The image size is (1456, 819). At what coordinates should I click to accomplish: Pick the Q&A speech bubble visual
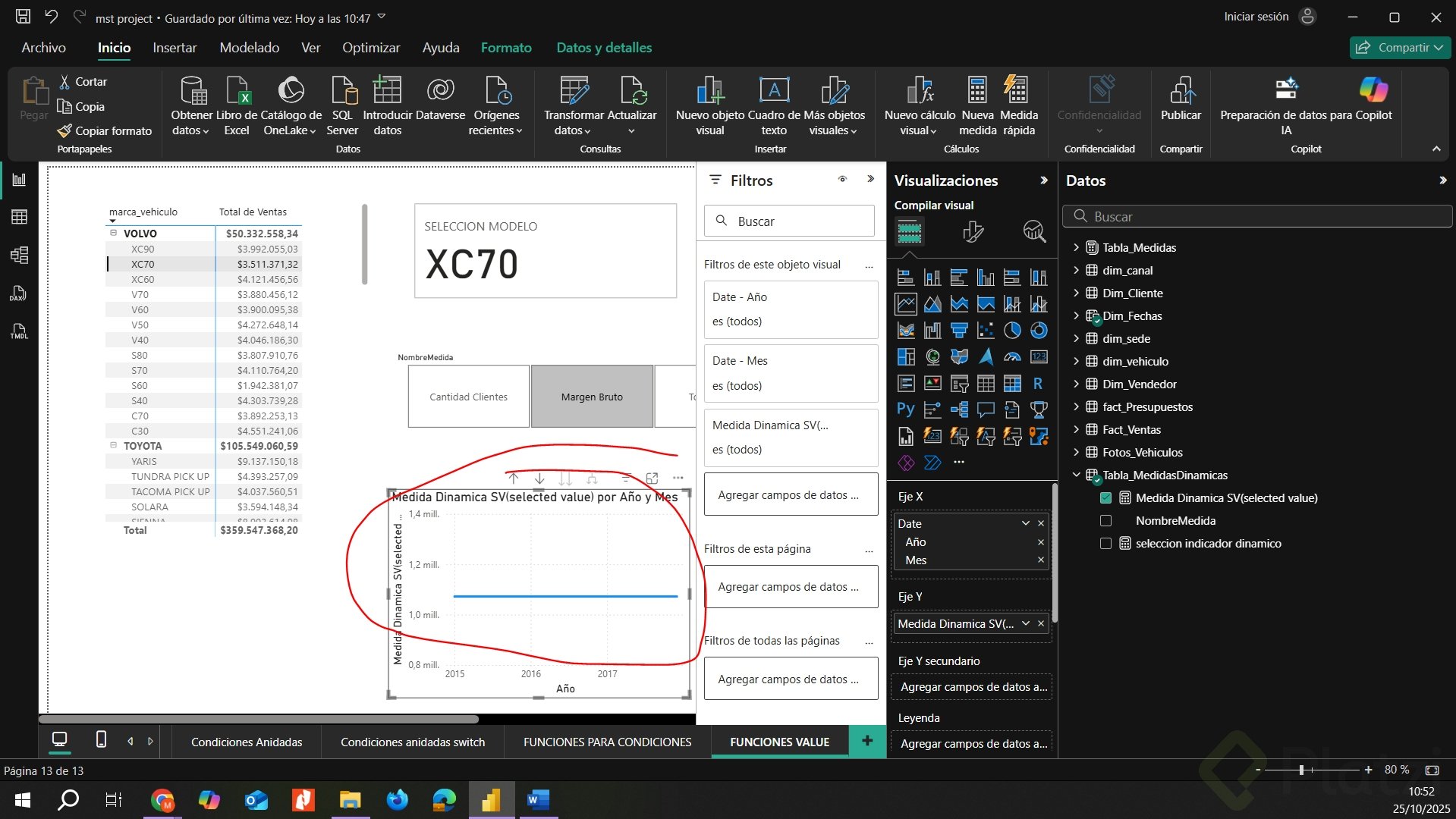pyautogui.click(x=986, y=410)
